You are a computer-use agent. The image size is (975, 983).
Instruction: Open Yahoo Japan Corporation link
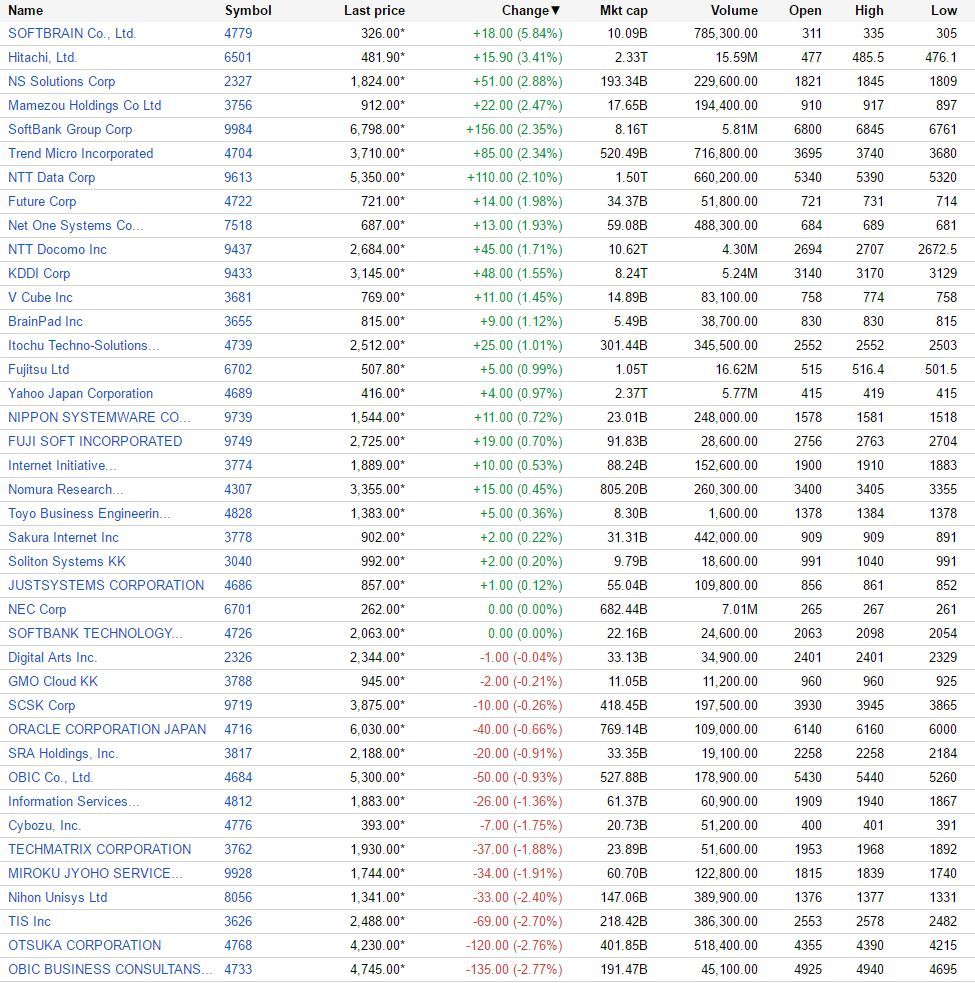(80, 394)
